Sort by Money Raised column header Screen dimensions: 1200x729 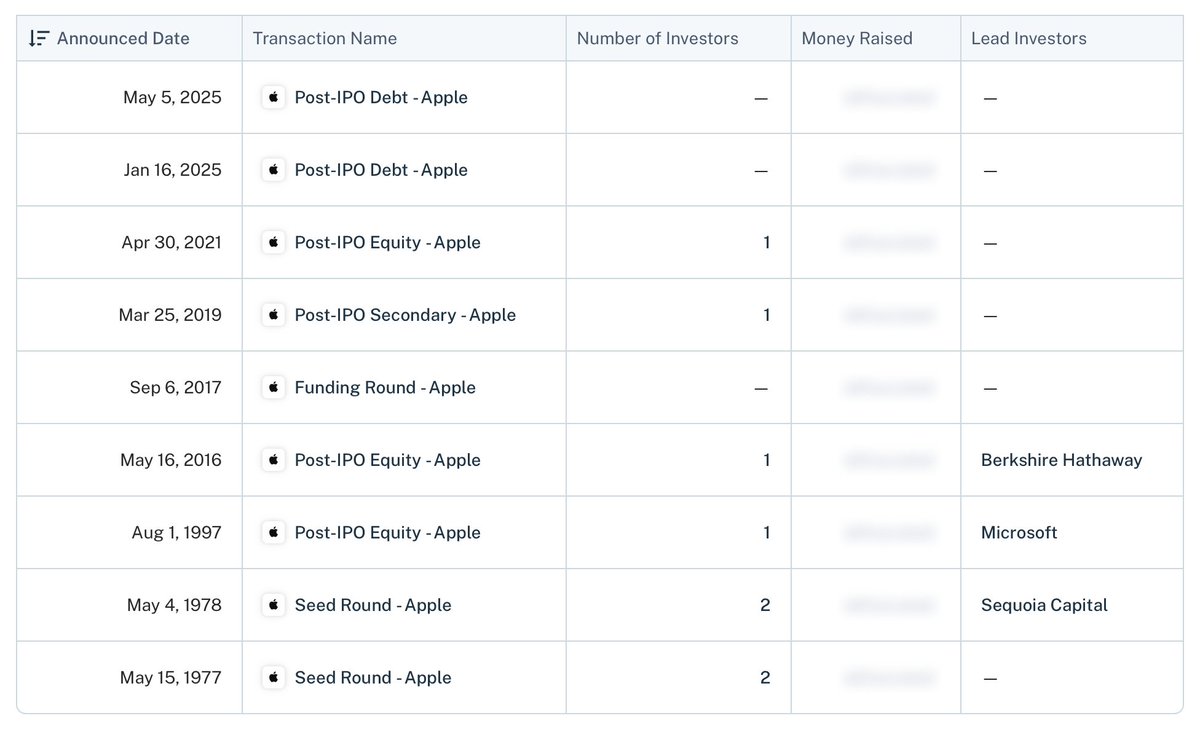tap(857, 38)
